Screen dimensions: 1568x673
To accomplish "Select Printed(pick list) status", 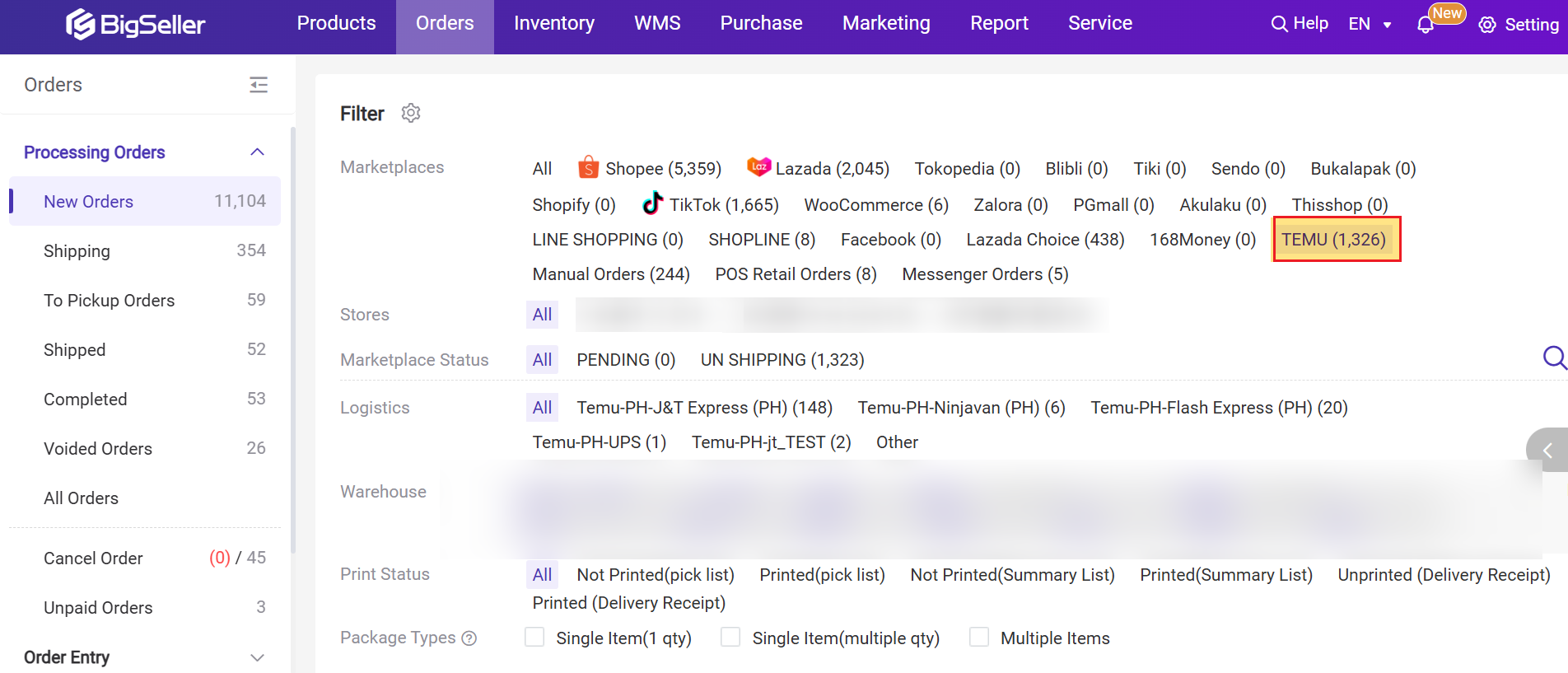I will 822,575.
